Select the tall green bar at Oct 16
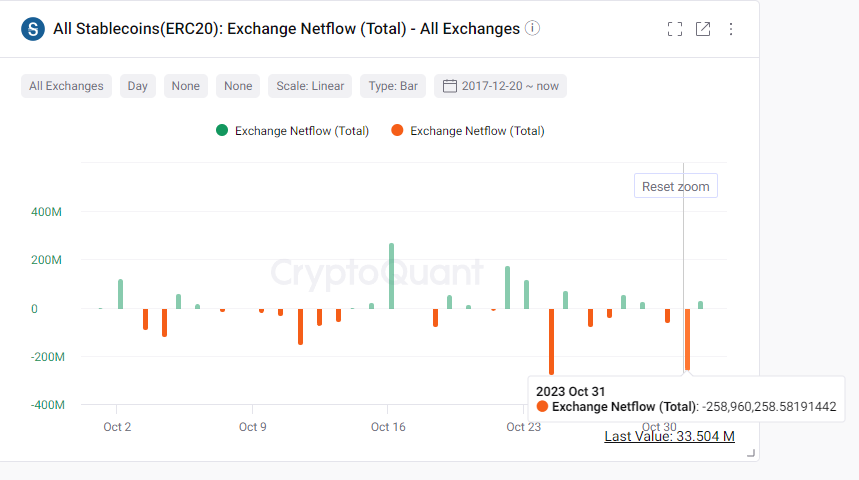Image resolution: width=859 pixels, height=480 pixels. [x=391, y=276]
